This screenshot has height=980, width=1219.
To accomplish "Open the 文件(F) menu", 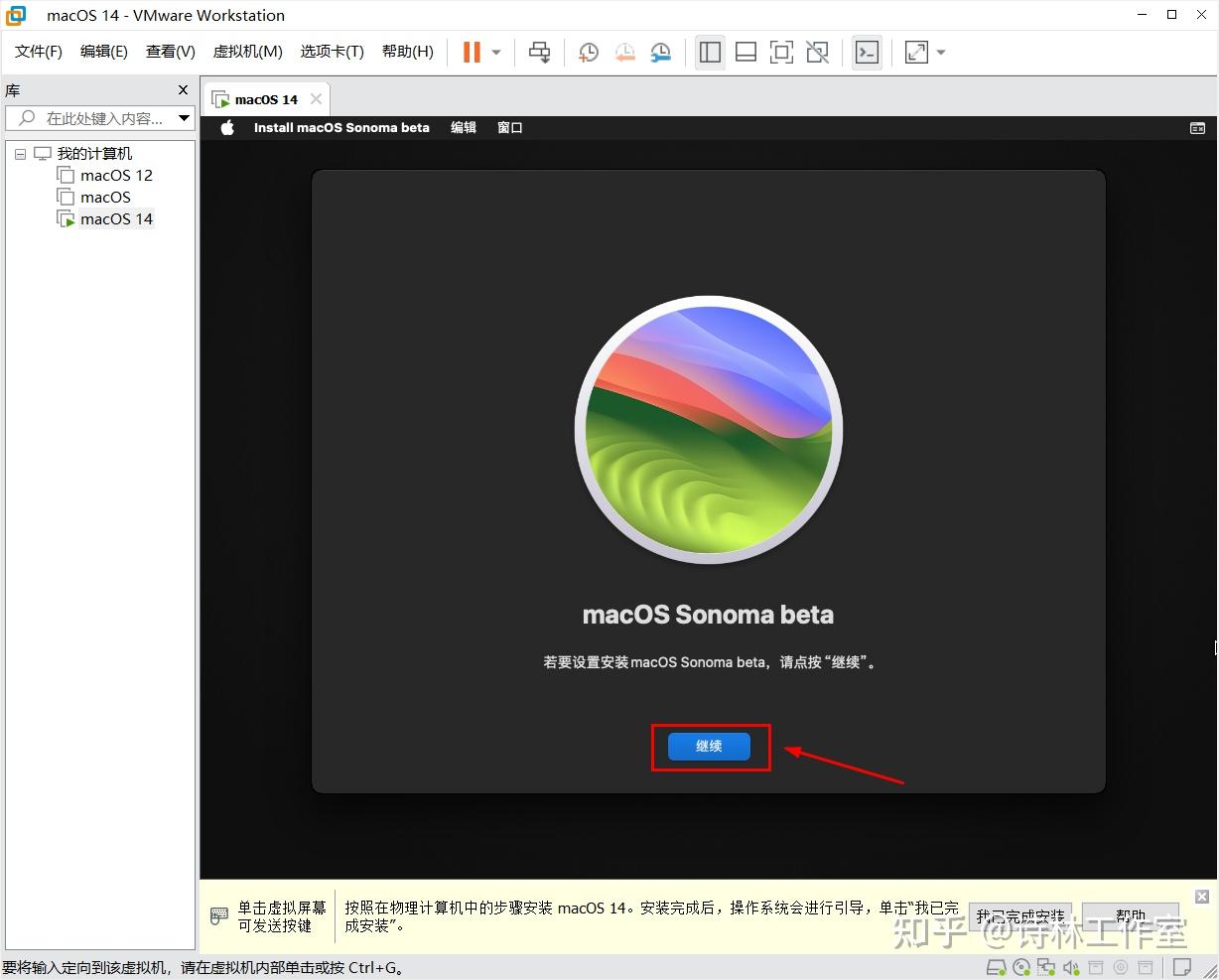I will point(39,52).
